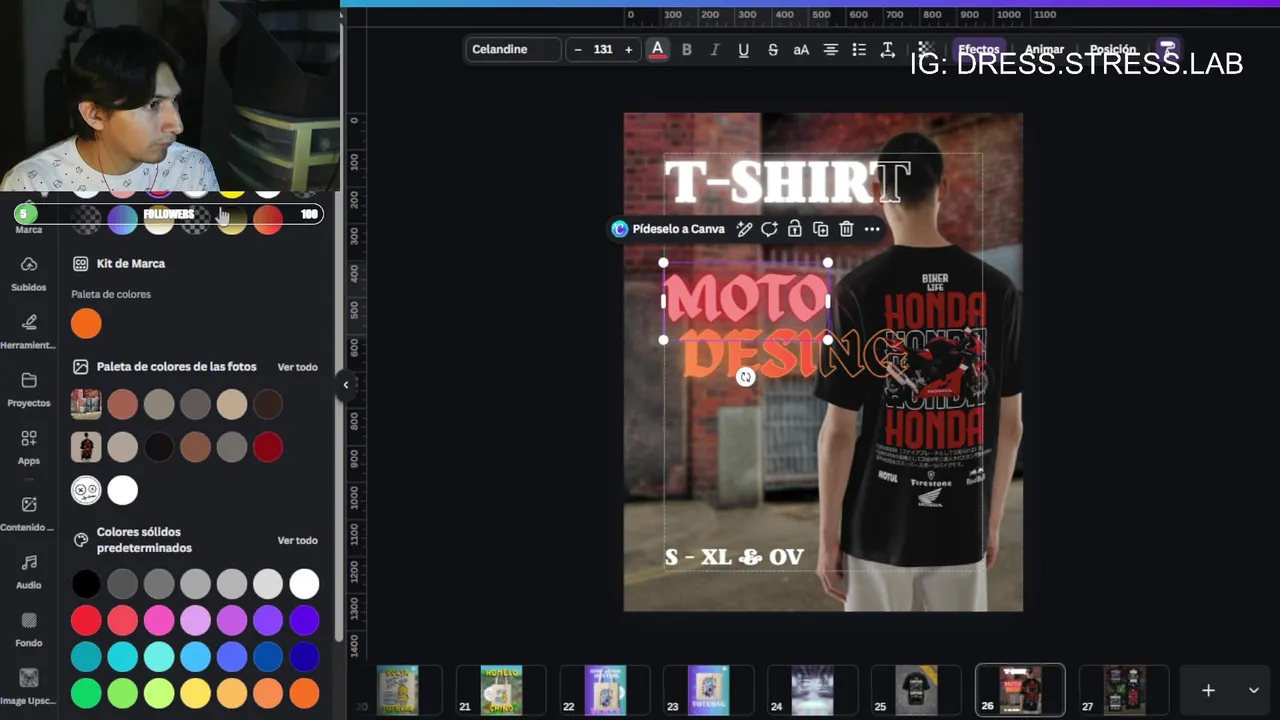The height and width of the screenshot is (720, 1280).
Task: Click Ver todo for default solid colors
Action: click(x=297, y=540)
